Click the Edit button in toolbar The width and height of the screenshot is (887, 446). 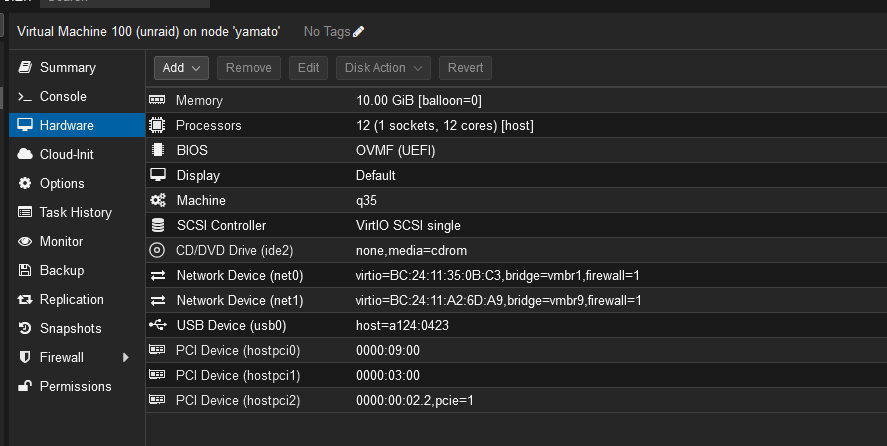click(x=308, y=68)
